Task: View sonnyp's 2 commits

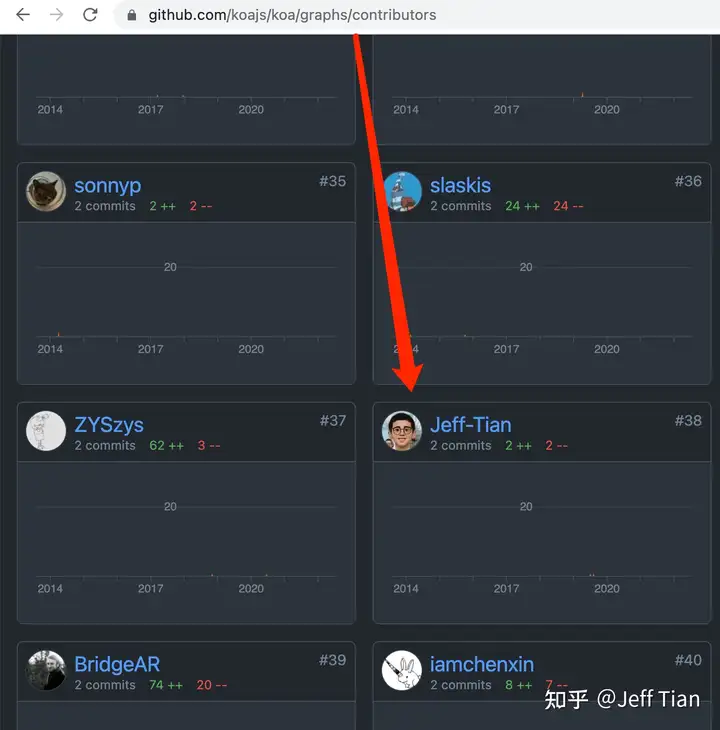Action: tap(105, 206)
